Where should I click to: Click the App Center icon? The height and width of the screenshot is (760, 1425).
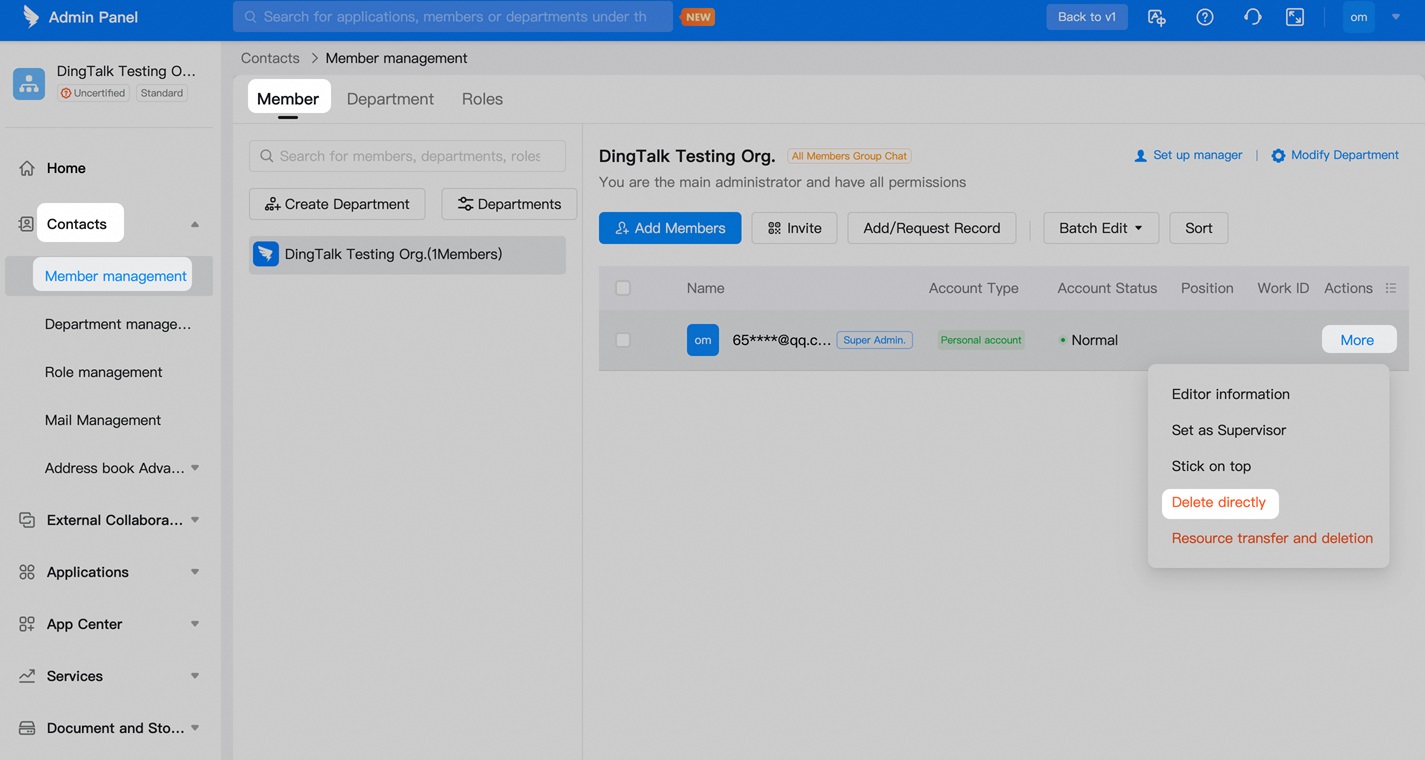(x=27, y=624)
